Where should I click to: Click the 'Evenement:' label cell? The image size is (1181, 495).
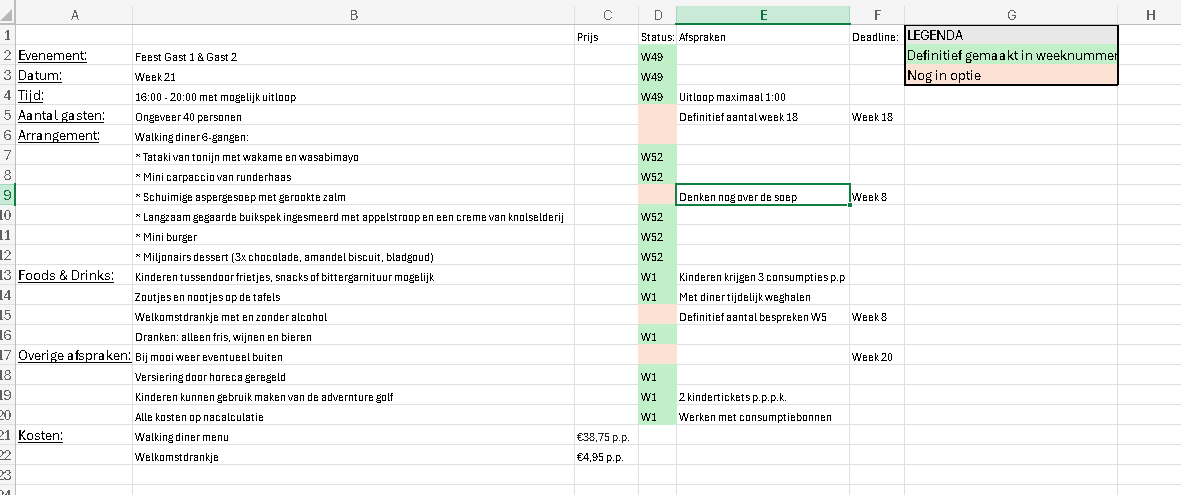coord(76,56)
